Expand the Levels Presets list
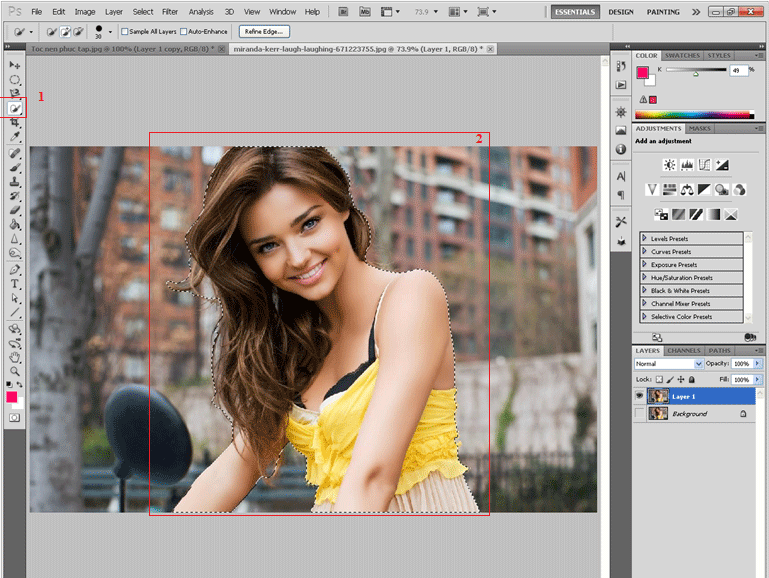 click(644, 239)
